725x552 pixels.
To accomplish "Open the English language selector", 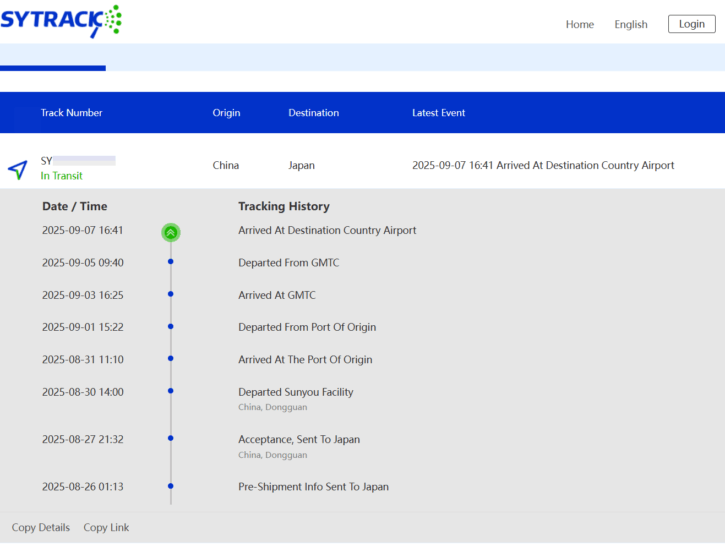I will pos(630,25).
